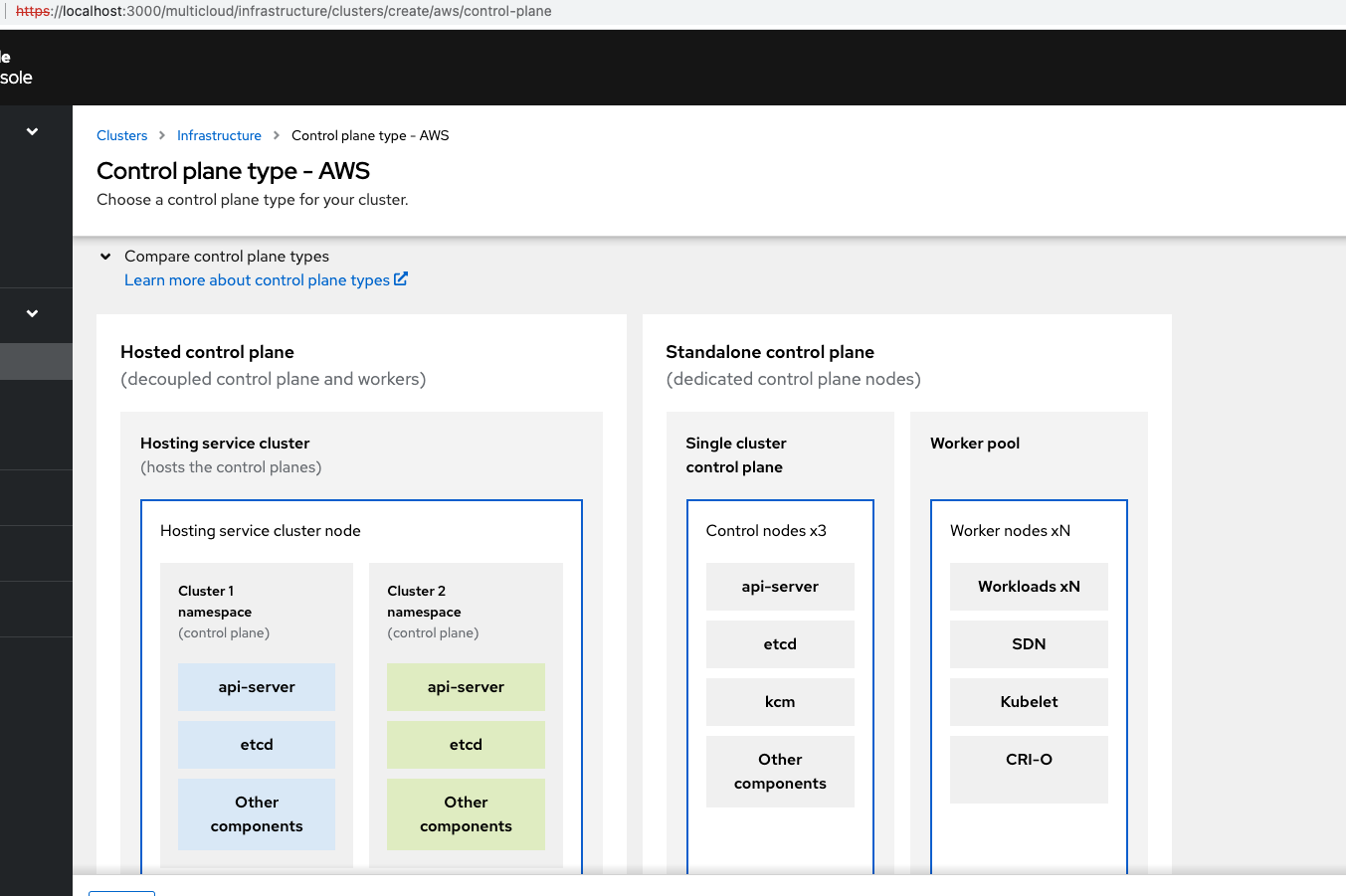Expand the first sidebar navigation chevron

[x=32, y=131]
